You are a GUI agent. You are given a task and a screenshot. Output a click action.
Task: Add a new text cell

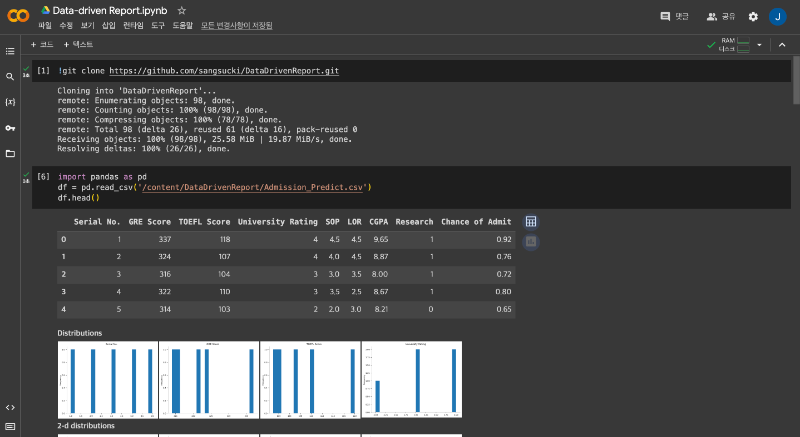[x=78, y=44]
